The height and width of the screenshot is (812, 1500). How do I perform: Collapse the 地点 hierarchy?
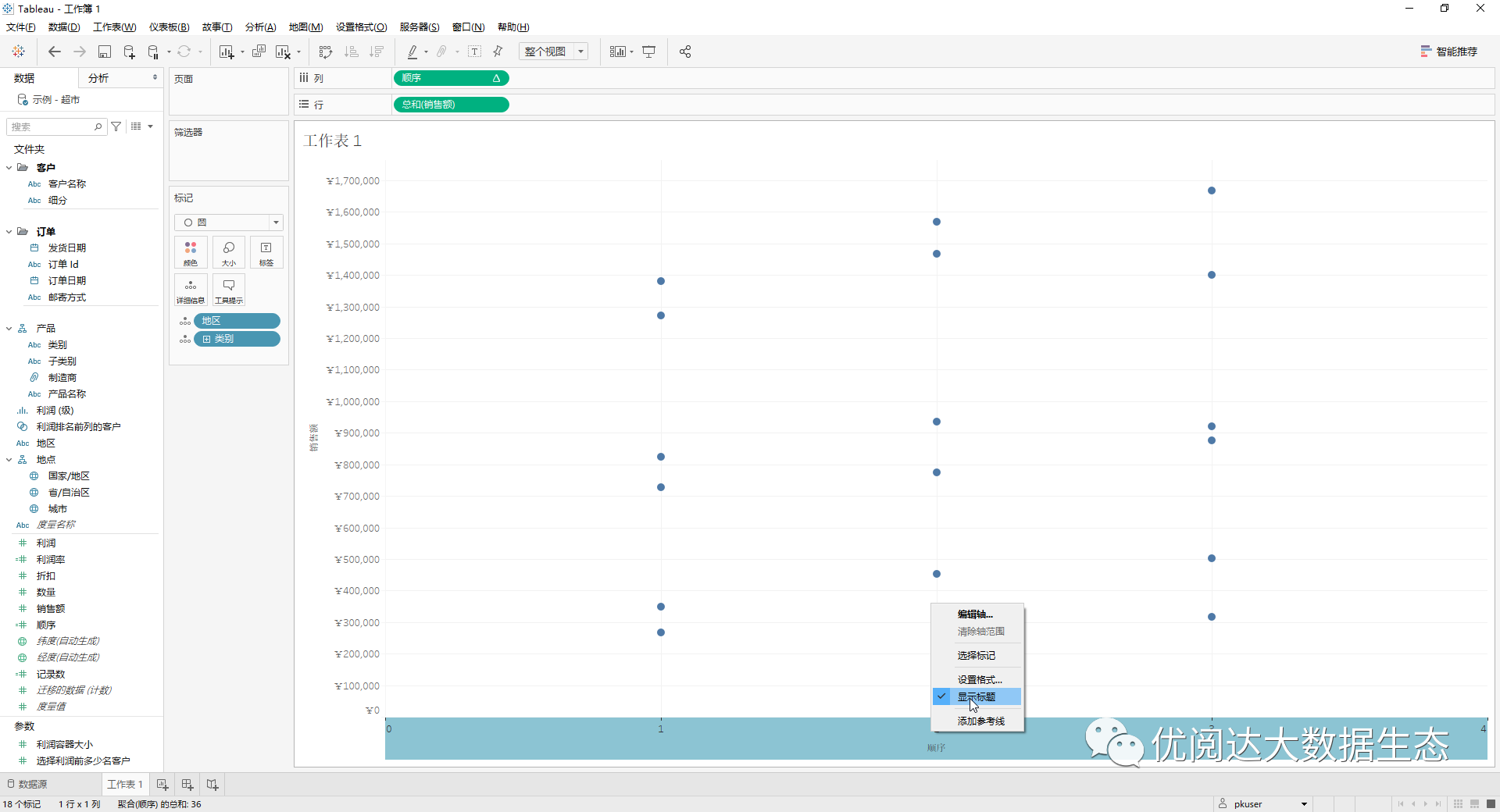pyautogui.click(x=9, y=460)
